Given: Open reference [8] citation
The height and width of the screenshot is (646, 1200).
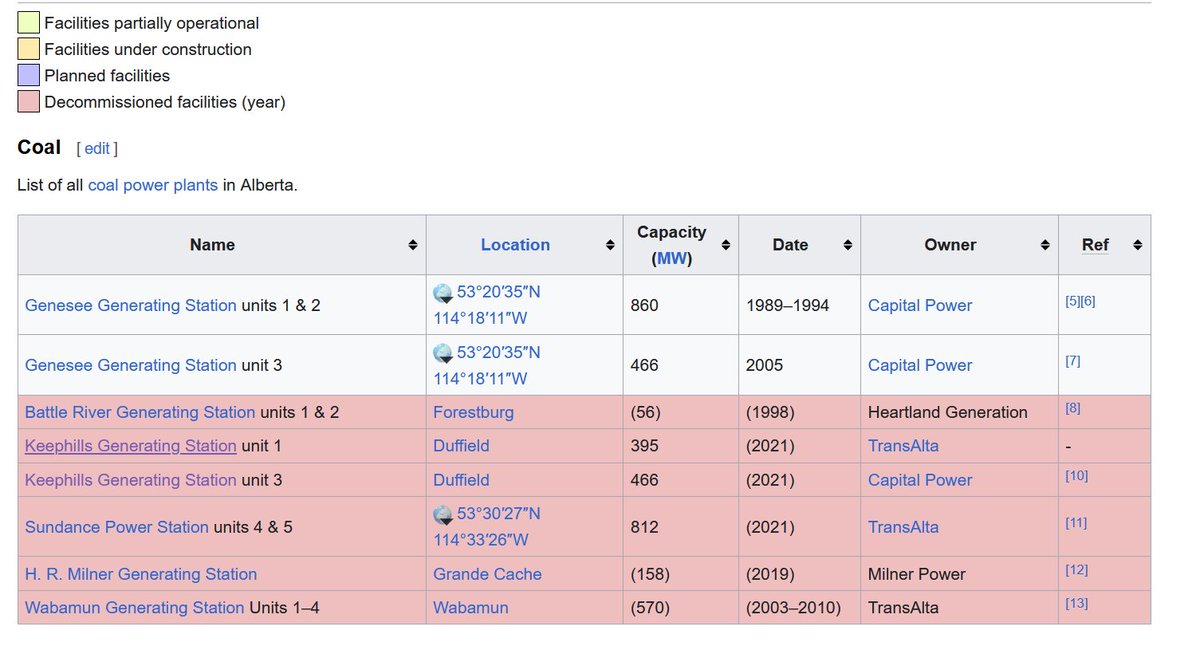Looking at the screenshot, I should pyautogui.click(x=1073, y=408).
